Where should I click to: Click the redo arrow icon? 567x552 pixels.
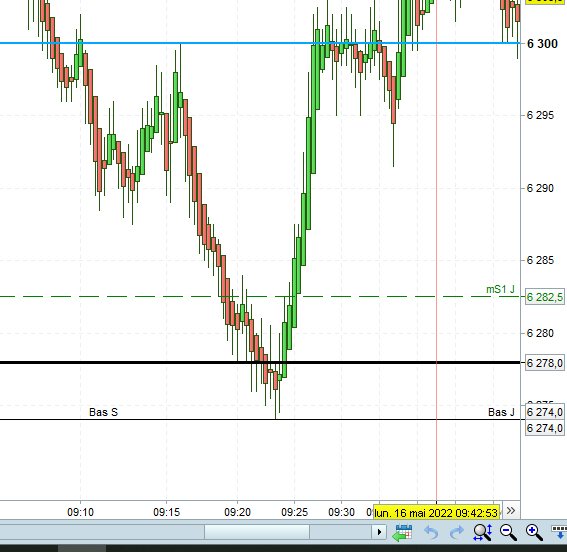[x=456, y=532]
